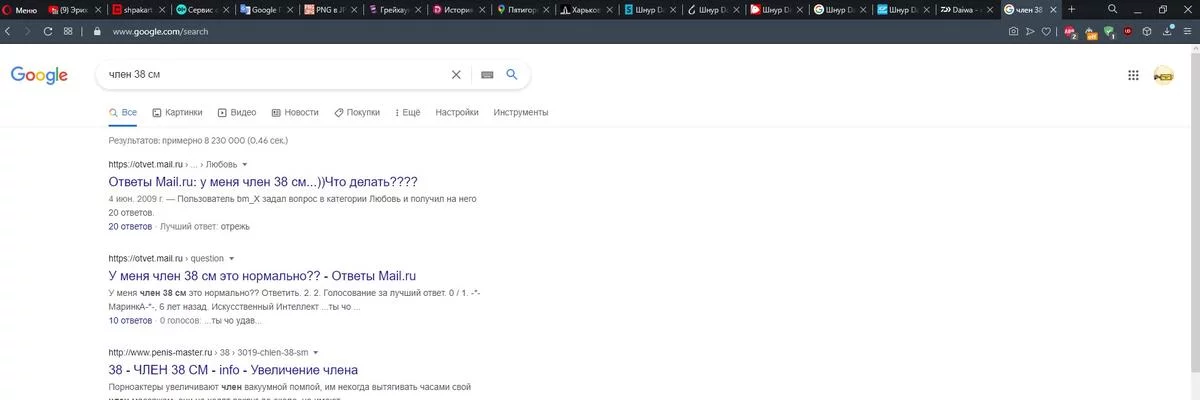Bookmark the page with the heart icon
The height and width of the screenshot is (400, 1200).
click(1046, 31)
